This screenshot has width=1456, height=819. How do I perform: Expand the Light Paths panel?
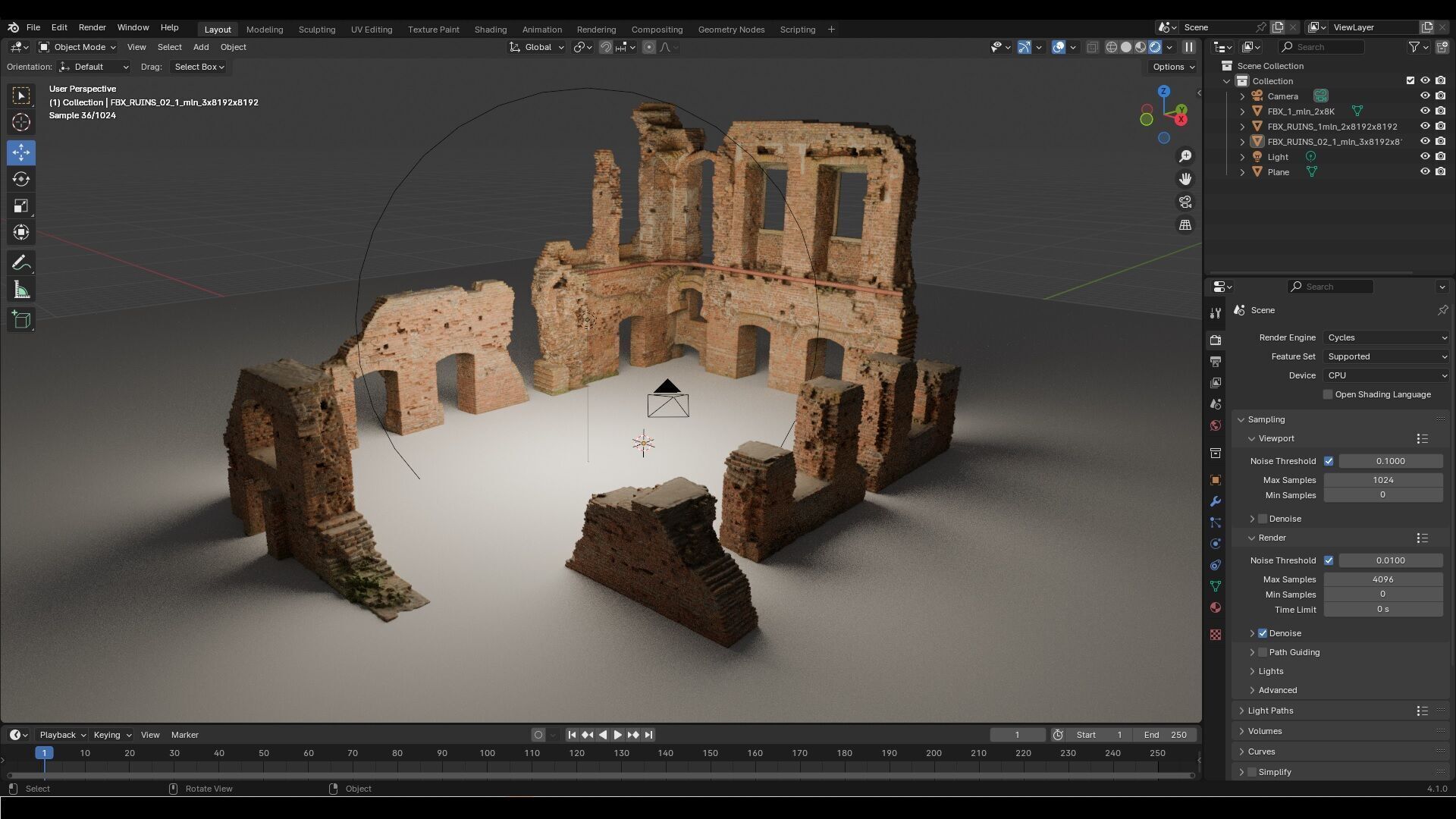1270,711
